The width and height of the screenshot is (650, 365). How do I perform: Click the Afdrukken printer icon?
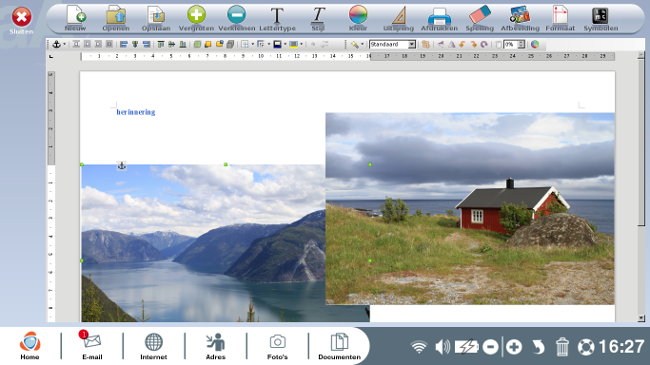439,18
